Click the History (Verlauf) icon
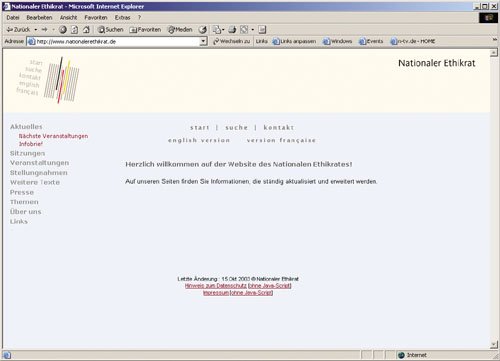The height and width of the screenshot is (361, 500). [203, 30]
